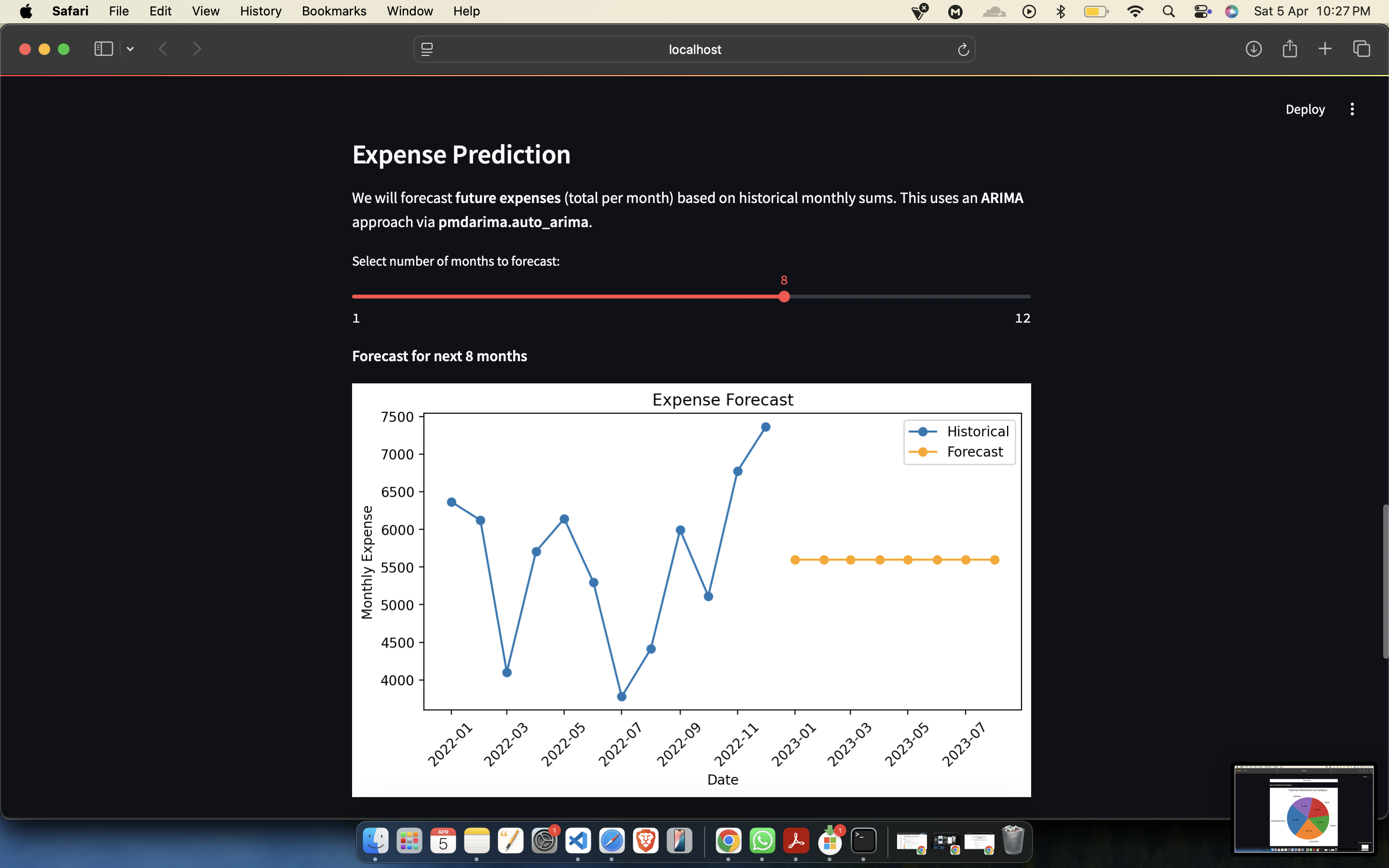The image size is (1389, 868).
Task: Open the Safari downloads icon
Action: coord(1253,49)
